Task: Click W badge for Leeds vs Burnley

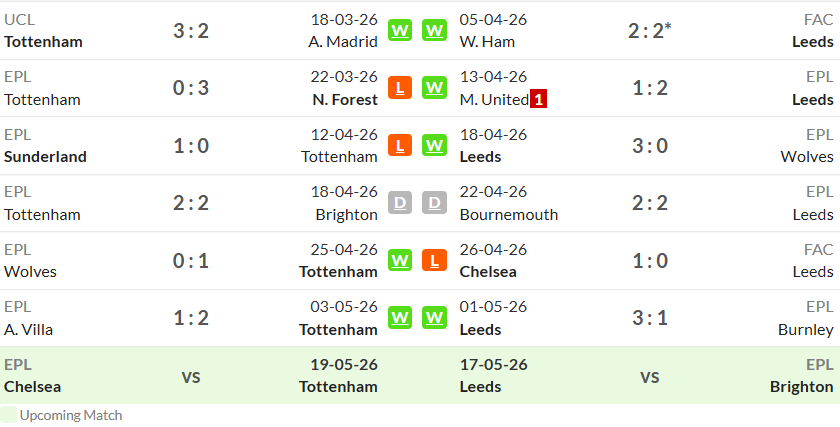Action: pyautogui.click(x=434, y=318)
